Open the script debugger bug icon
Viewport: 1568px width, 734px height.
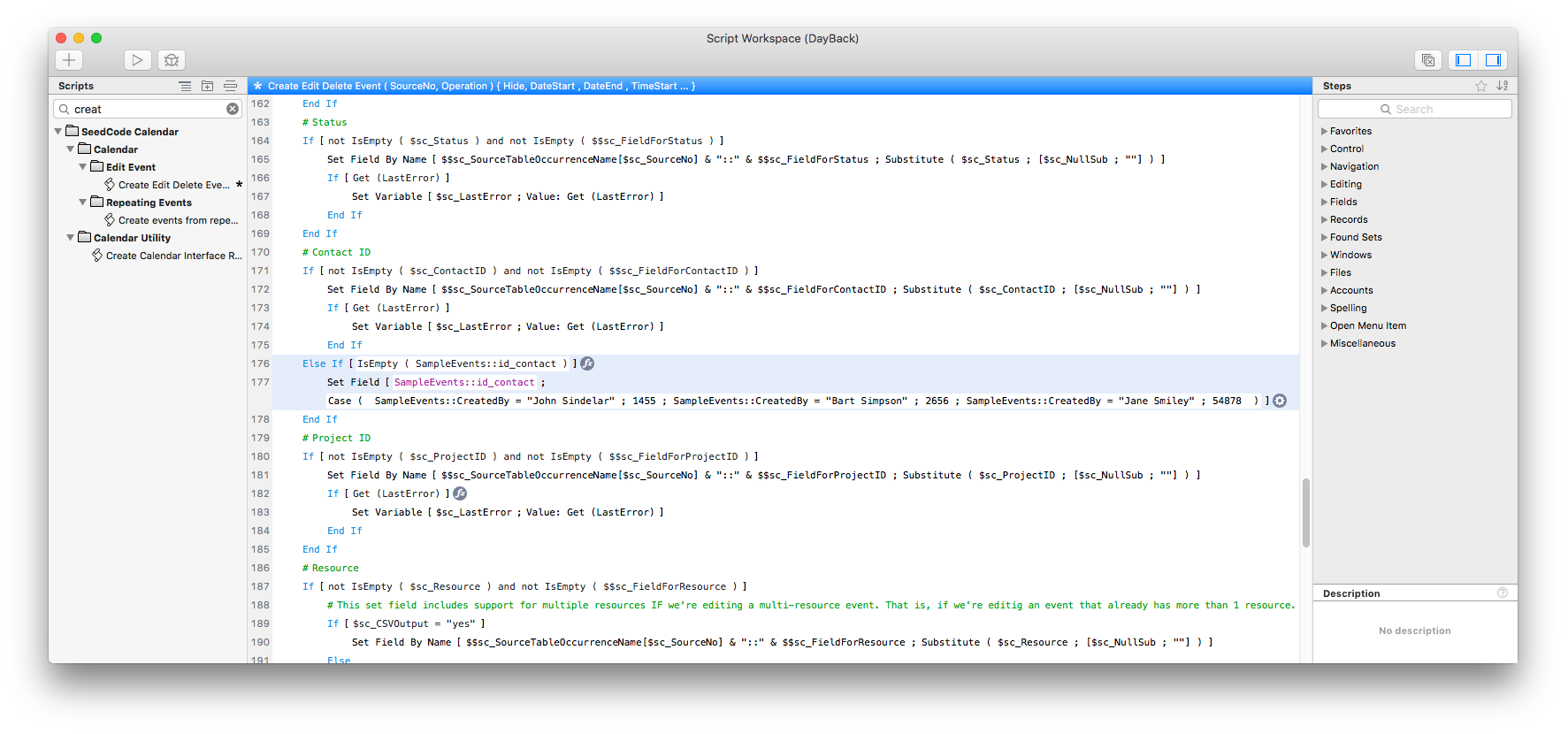172,60
